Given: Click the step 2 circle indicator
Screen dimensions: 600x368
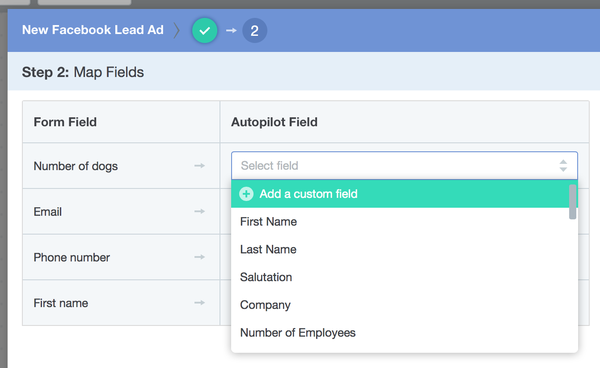Looking at the screenshot, I should click(x=254, y=31).
